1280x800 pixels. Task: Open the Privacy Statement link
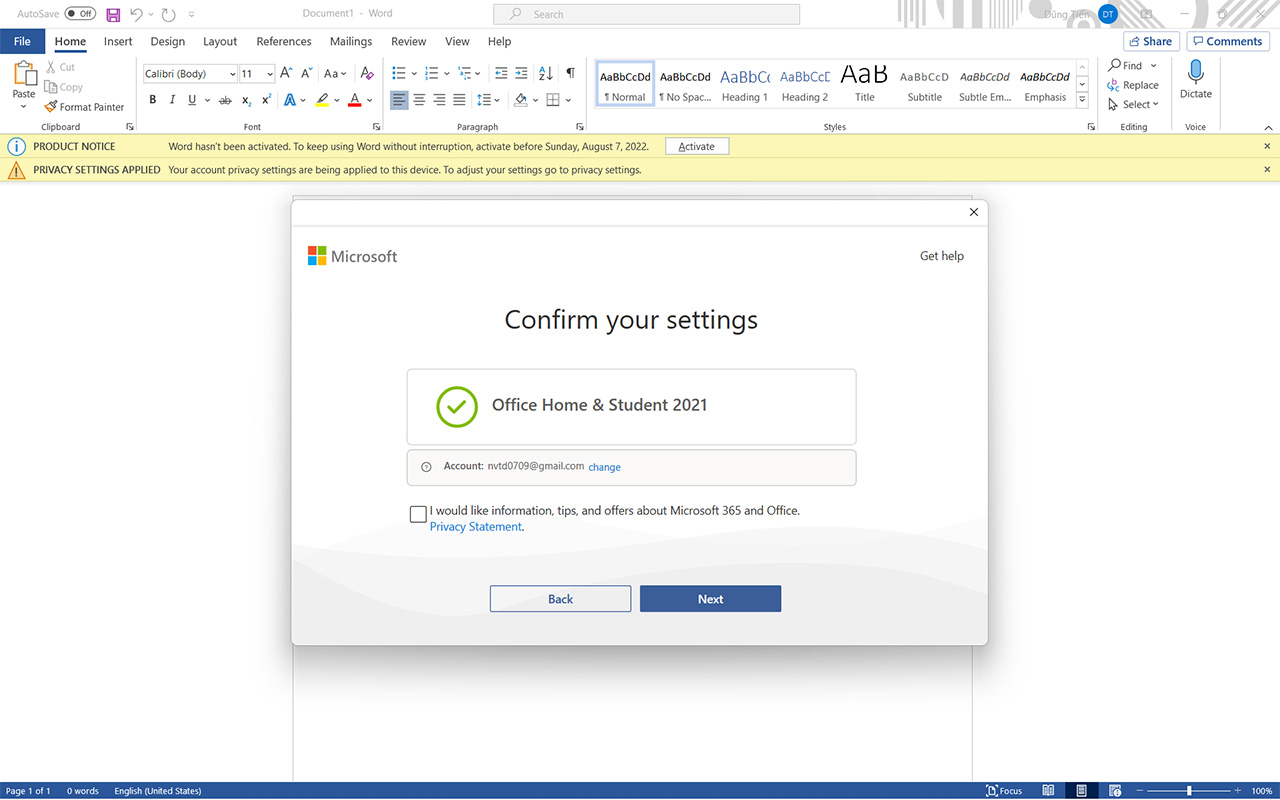pyautogui.click(x=476, y=527)
